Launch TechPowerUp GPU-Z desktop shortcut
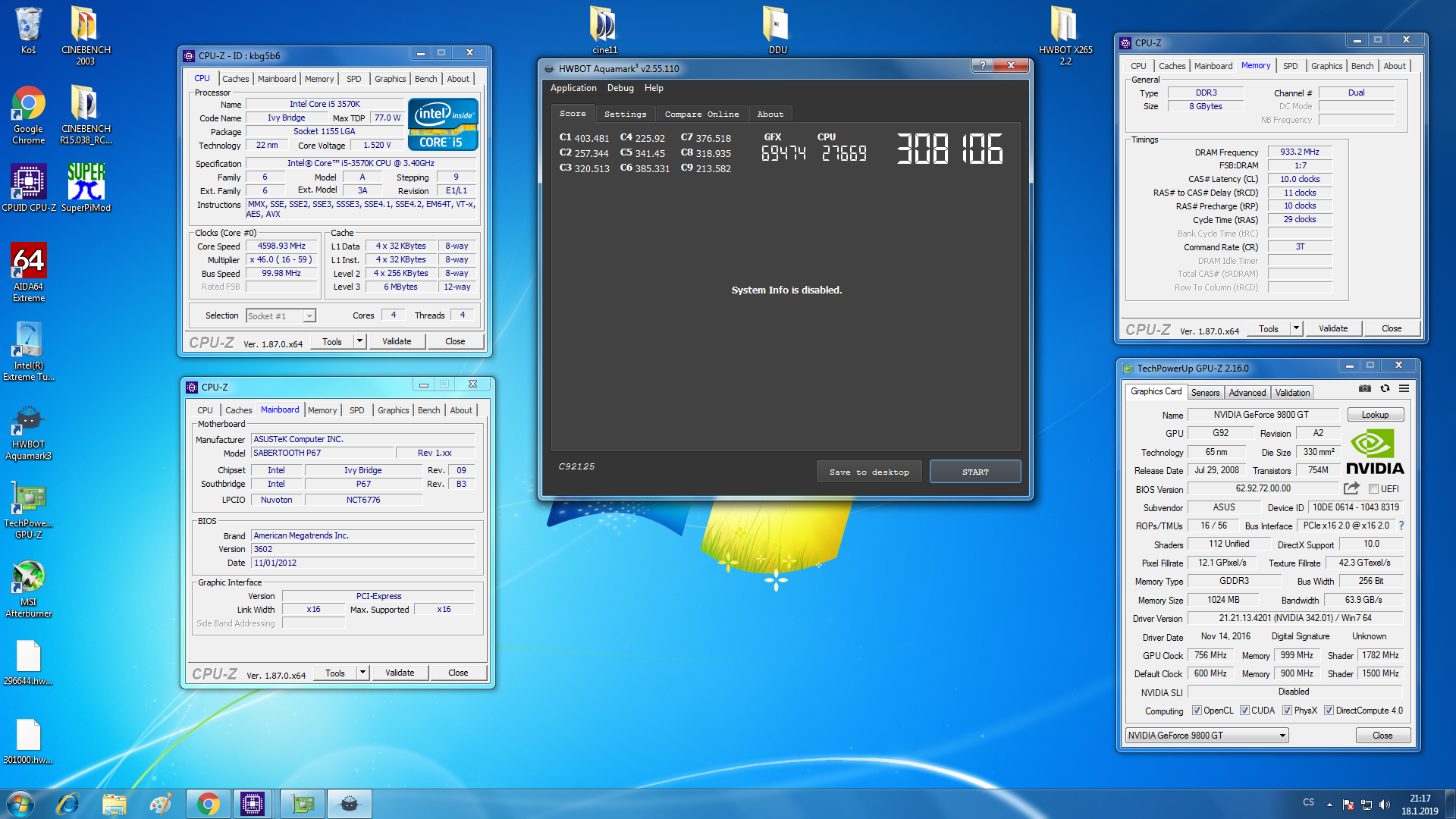 (x=28, y=509)
